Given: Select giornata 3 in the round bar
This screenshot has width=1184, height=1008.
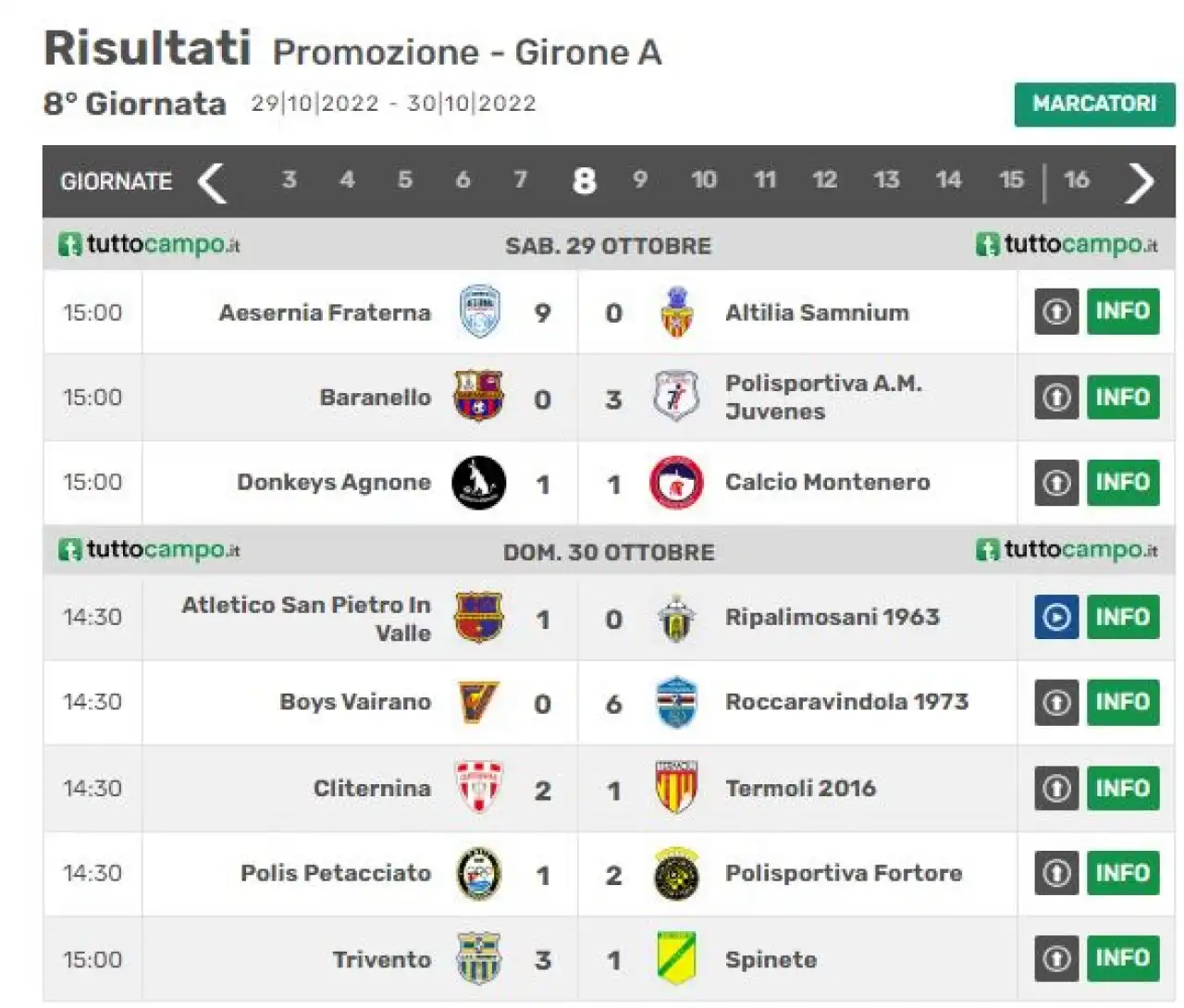Looking at the screenshot, I should click(290, 179).
